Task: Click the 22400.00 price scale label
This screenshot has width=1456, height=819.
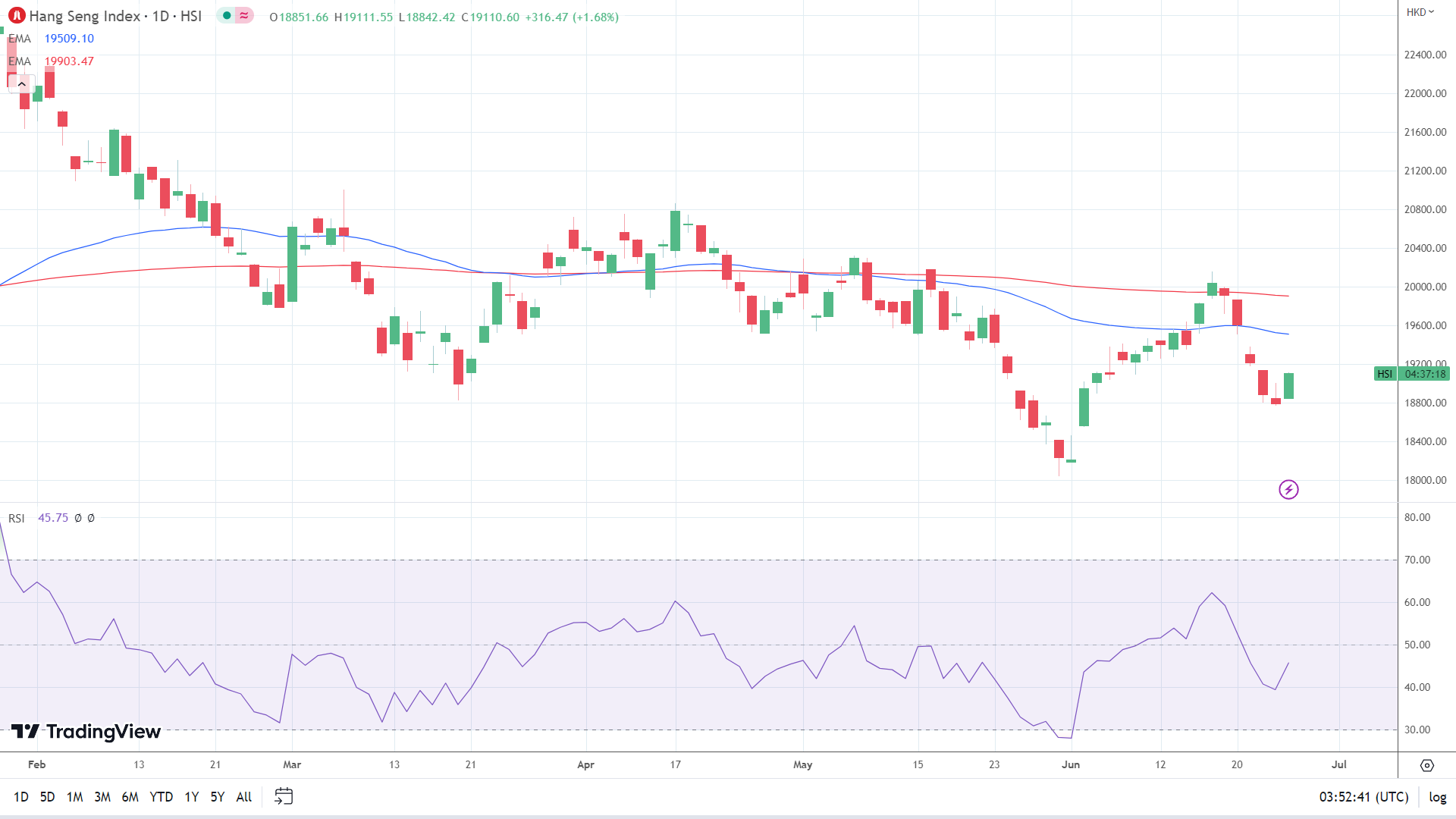Action: [x=1426, y=55]
